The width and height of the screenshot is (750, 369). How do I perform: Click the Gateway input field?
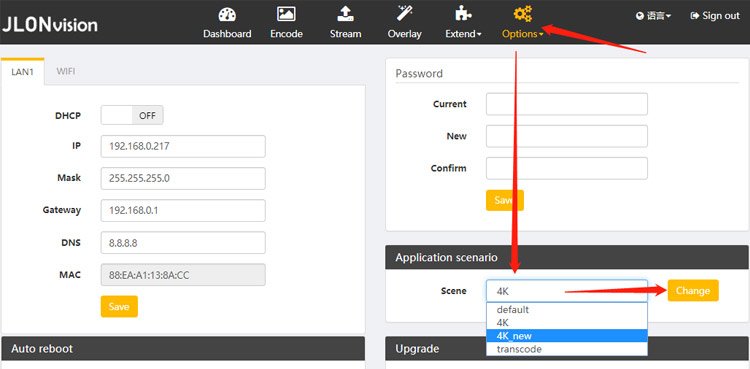183,211
